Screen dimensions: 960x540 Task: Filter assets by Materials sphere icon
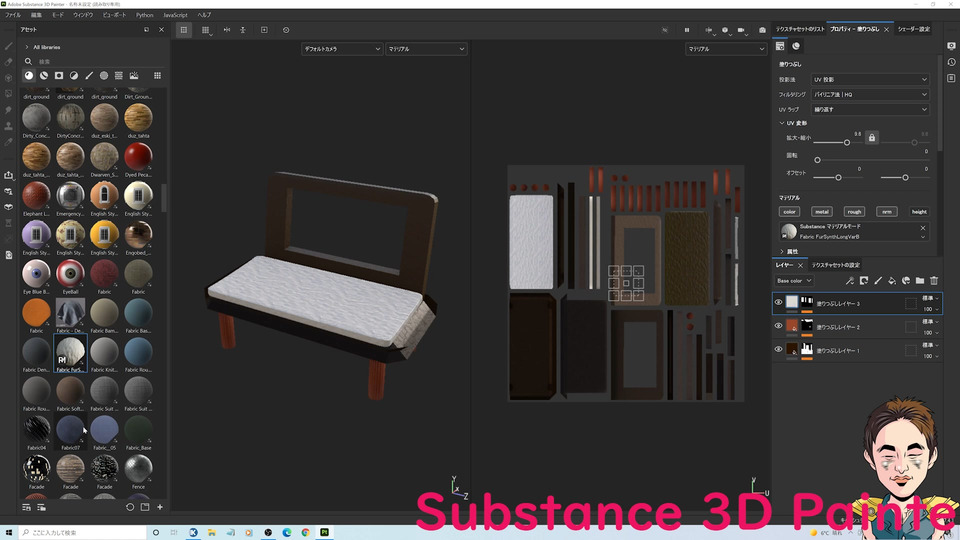[29, 75]
